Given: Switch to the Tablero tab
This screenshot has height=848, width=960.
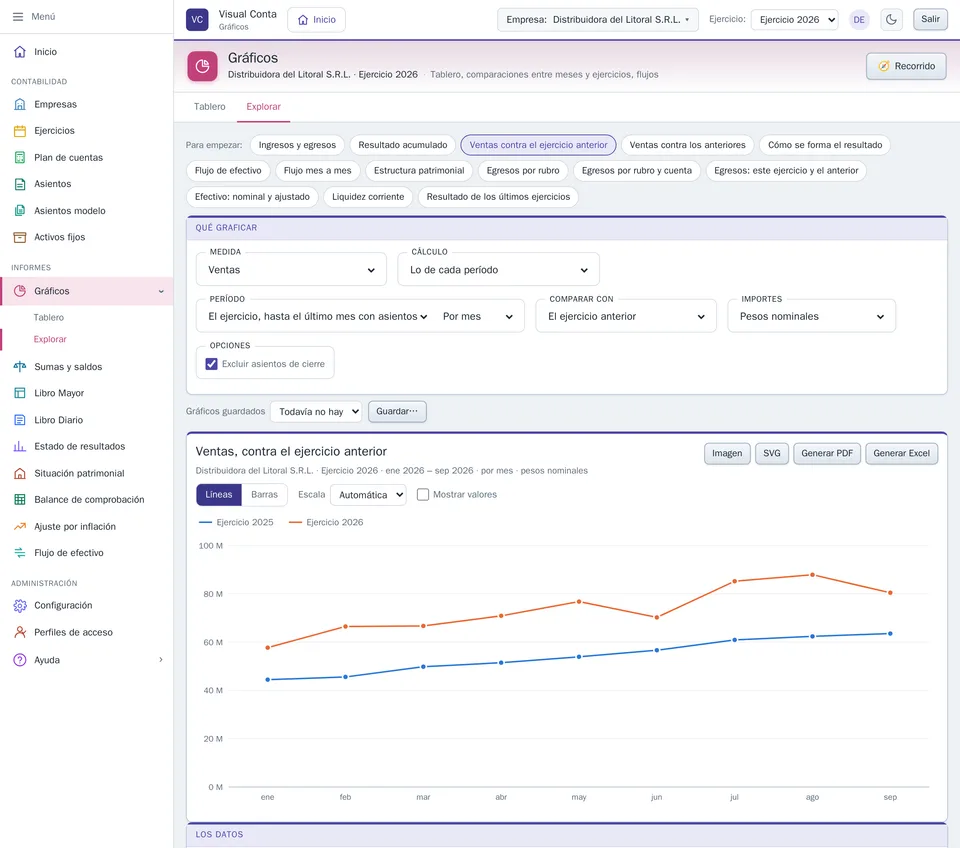Looking at the screenshot, I should (x=209, y=107).
